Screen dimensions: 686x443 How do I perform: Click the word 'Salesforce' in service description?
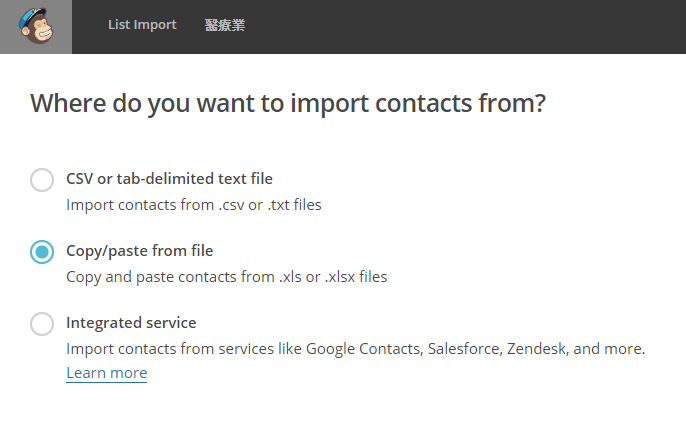465,349
